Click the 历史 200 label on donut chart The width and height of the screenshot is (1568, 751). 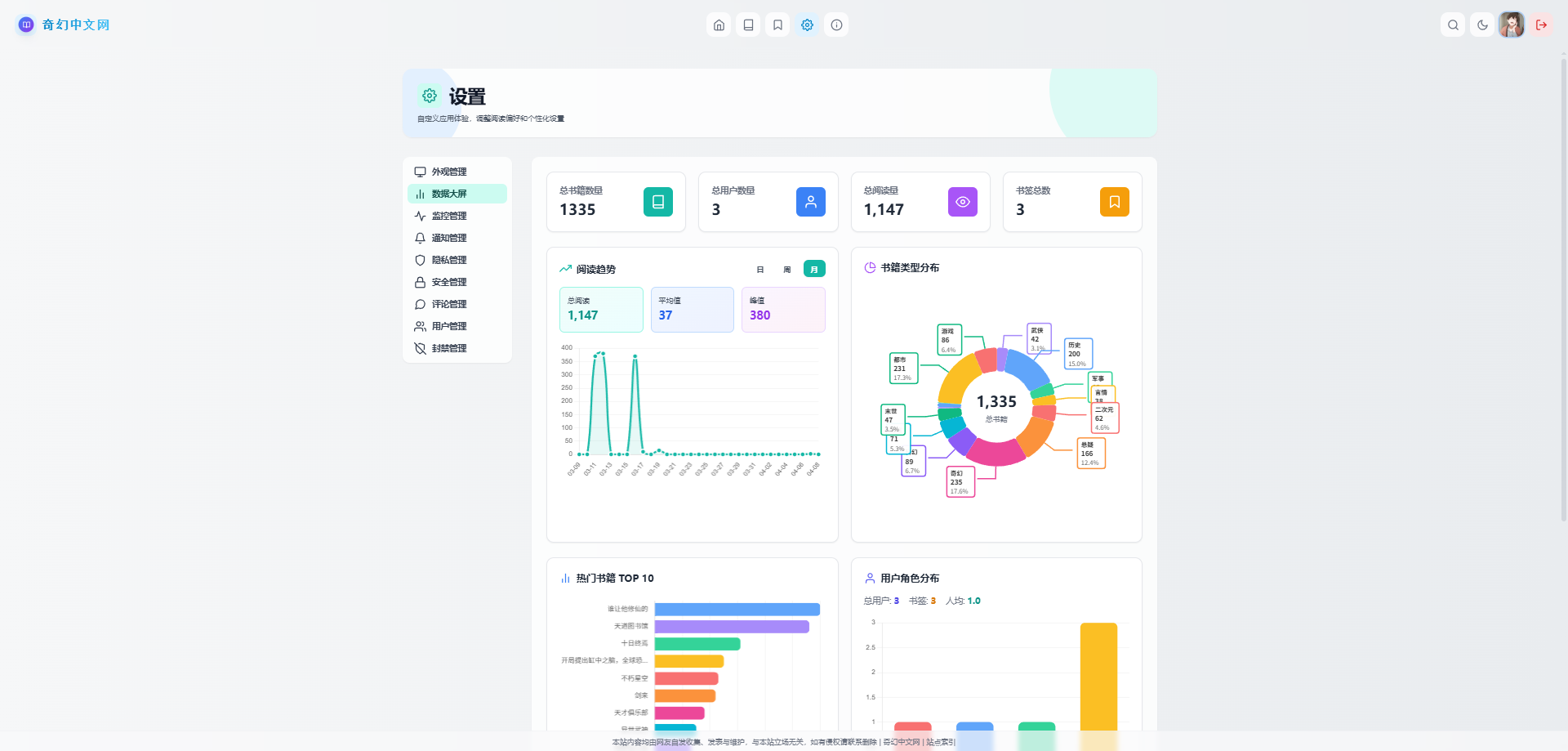coord(1078,354)
